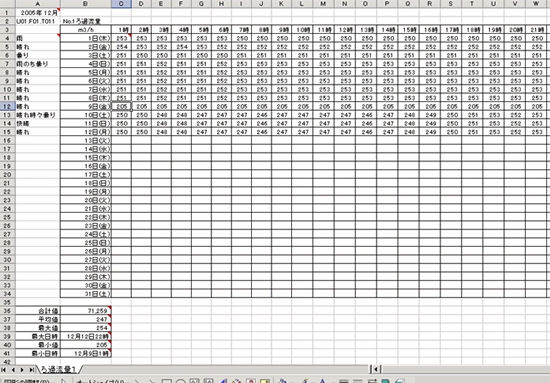Select row 12 header
The height and width of the screenshot is (383, 550).
coord(7,106)
